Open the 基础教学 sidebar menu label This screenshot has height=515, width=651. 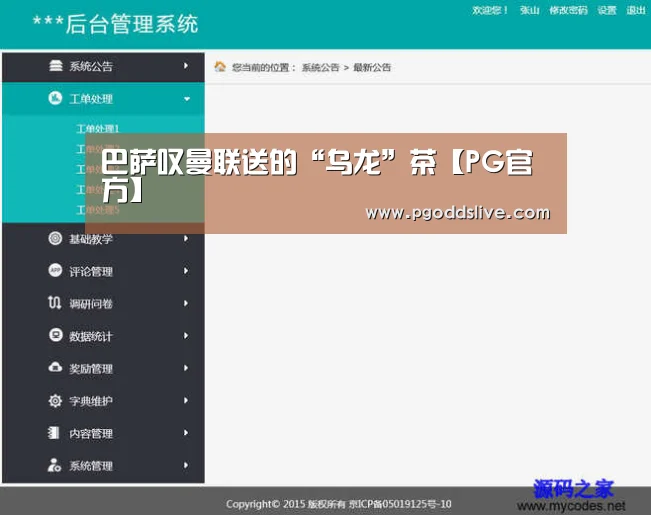91,239
